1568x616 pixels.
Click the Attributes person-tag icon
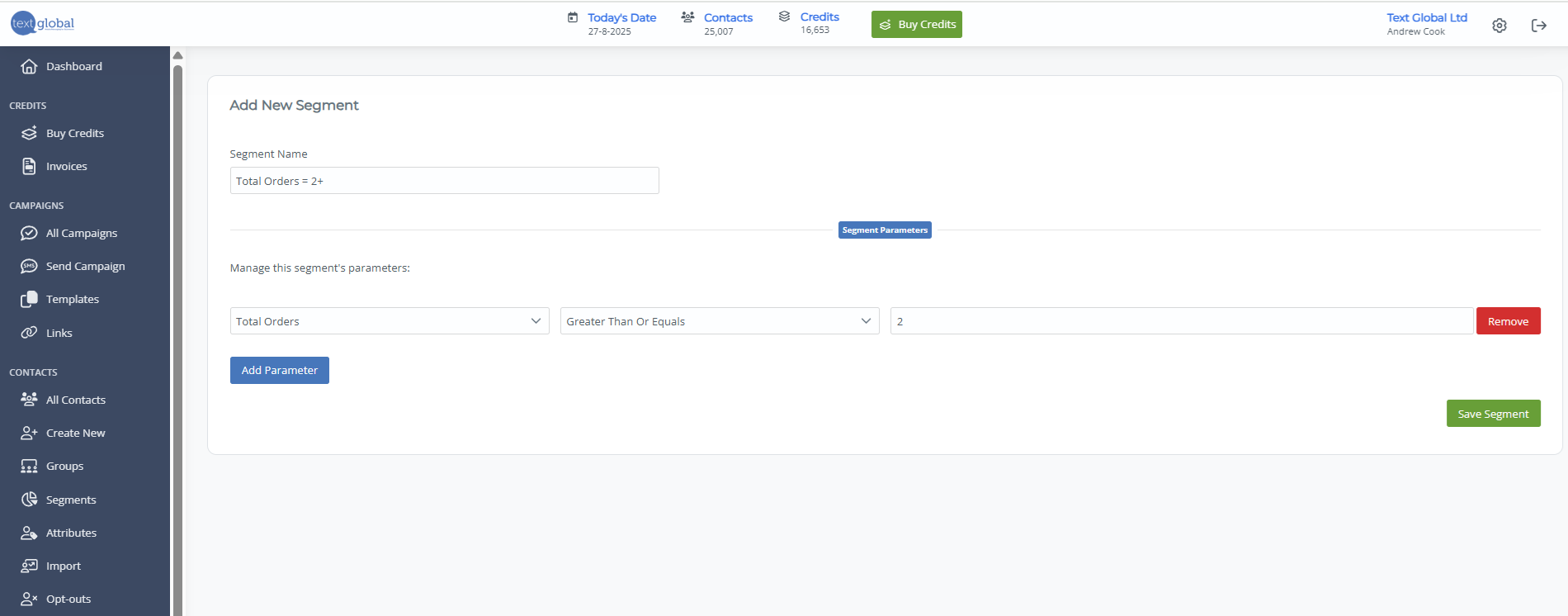pyautogui.click(x=29, y=533)
